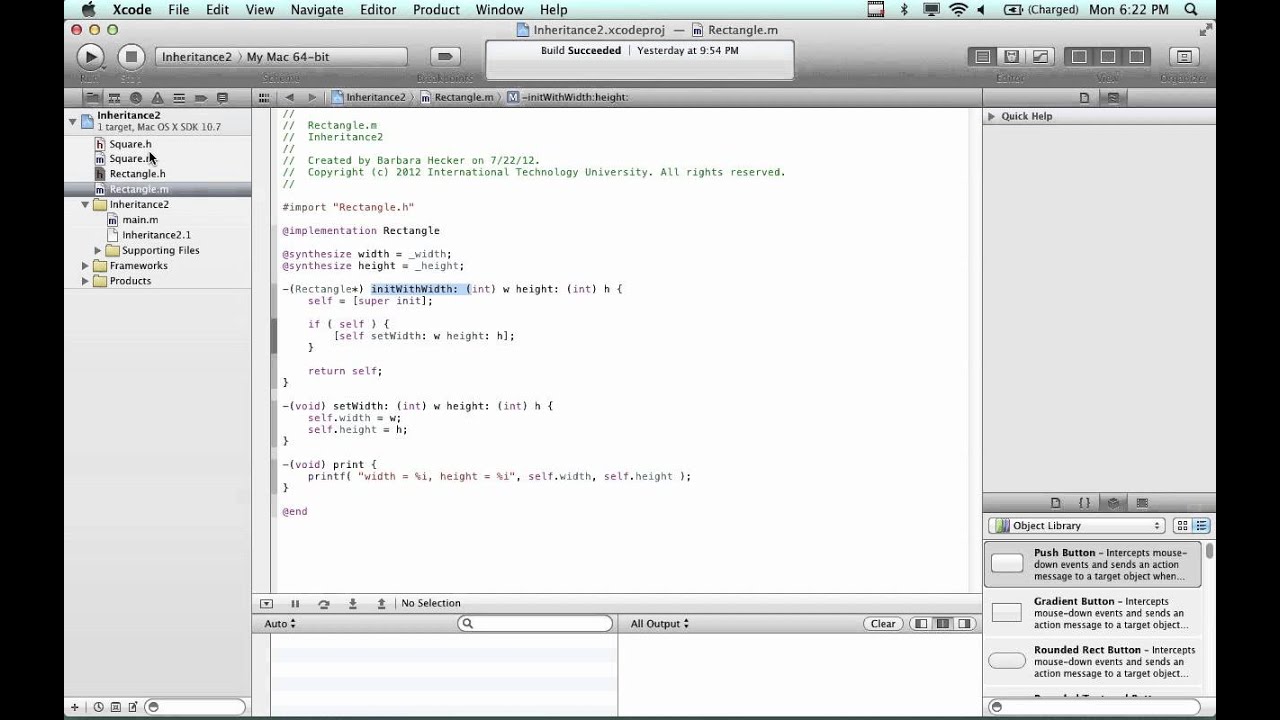Show the Issue navigator warning icon
The image size is (1280, 720).
tap(157, 98)
